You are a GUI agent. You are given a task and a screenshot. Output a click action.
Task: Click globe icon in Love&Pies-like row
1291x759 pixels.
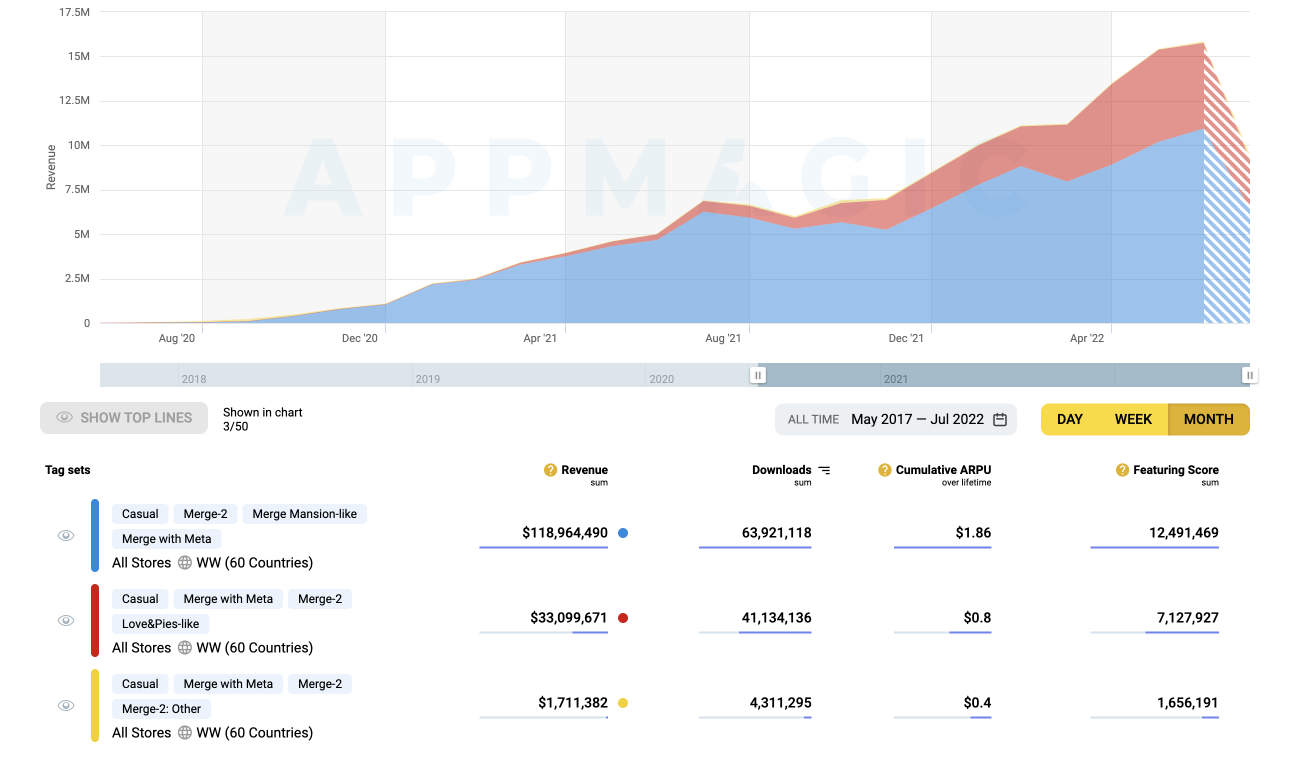click(x=185, y=648)
